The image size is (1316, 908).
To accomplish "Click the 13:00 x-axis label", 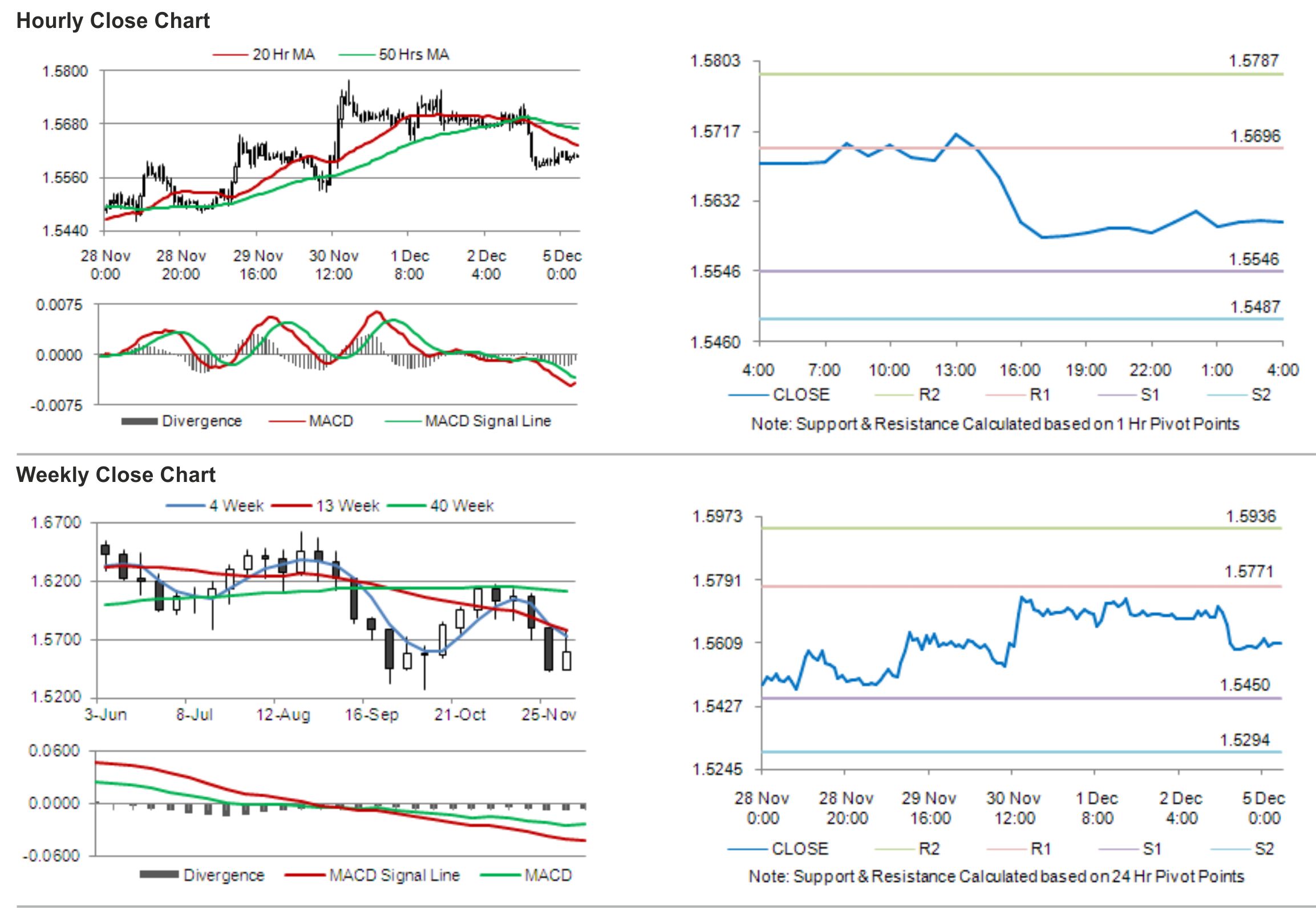I will pyautogui.click(x=955, y=370).
